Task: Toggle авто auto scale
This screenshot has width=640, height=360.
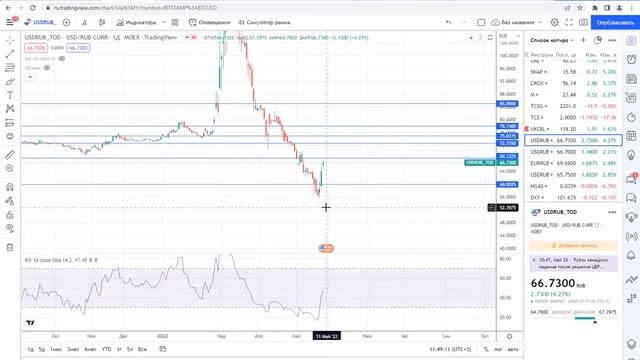Action: pos(513,349)
